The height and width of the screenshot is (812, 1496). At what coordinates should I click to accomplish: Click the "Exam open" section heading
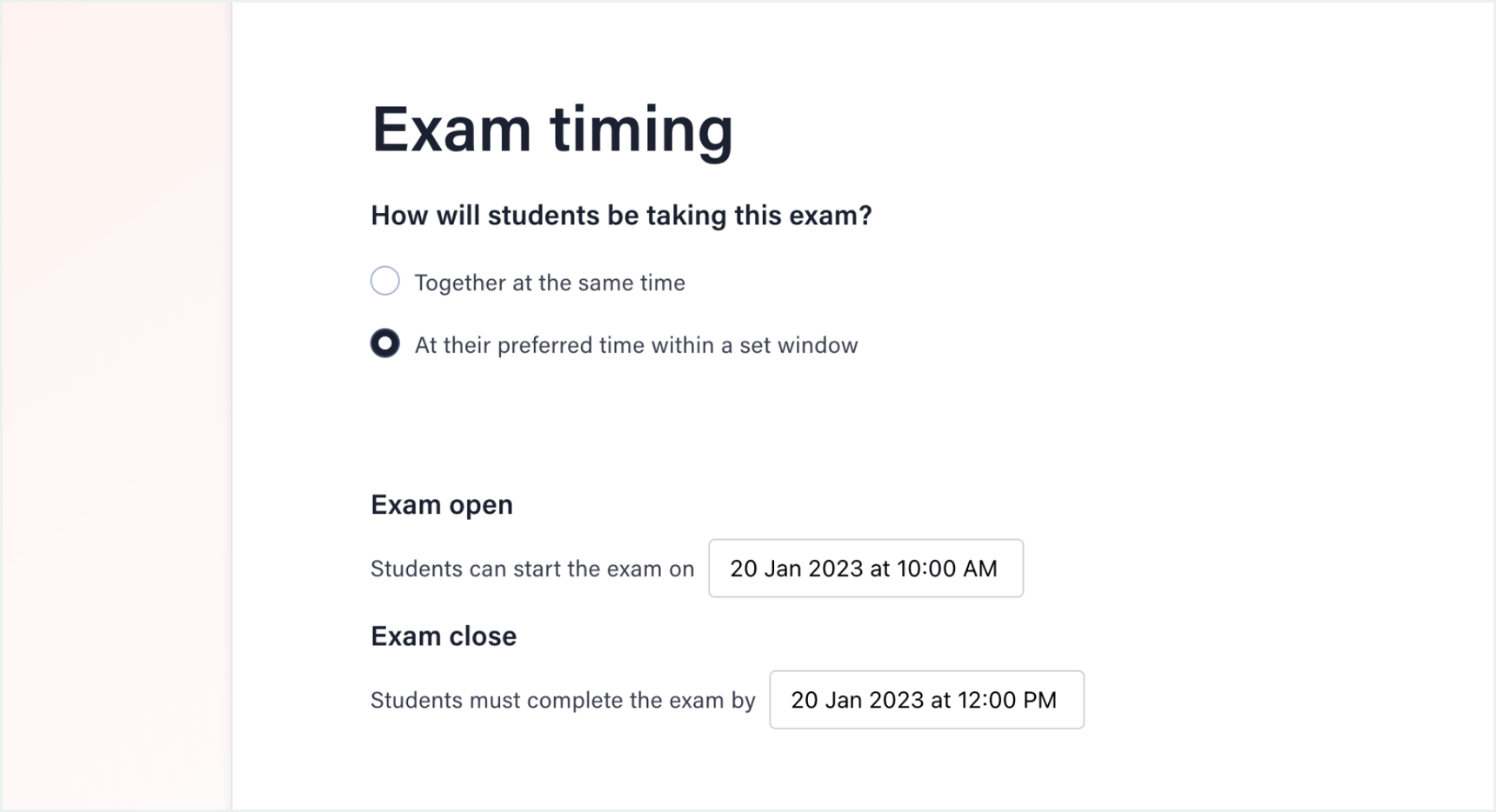coord(441,504)
